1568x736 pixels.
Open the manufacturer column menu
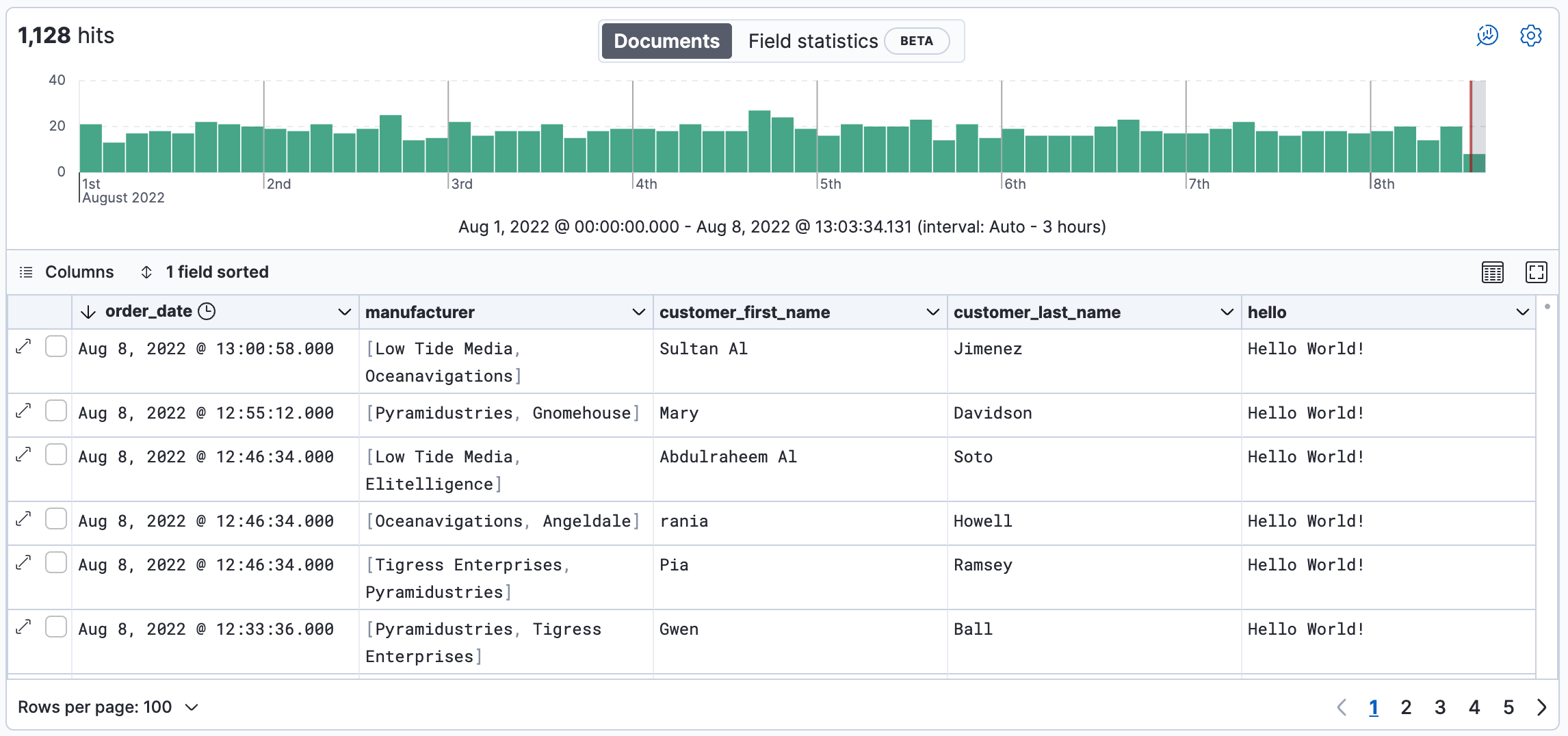click(639, 312)
